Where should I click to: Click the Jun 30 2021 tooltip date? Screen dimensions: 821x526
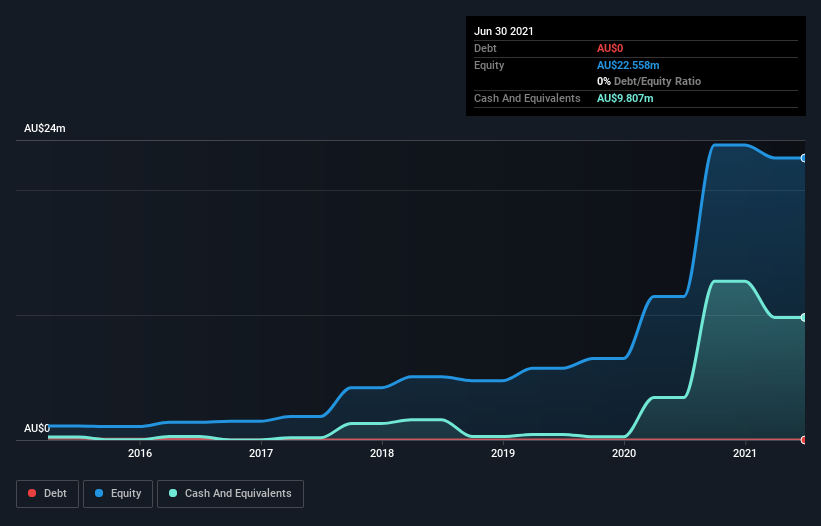504,31
